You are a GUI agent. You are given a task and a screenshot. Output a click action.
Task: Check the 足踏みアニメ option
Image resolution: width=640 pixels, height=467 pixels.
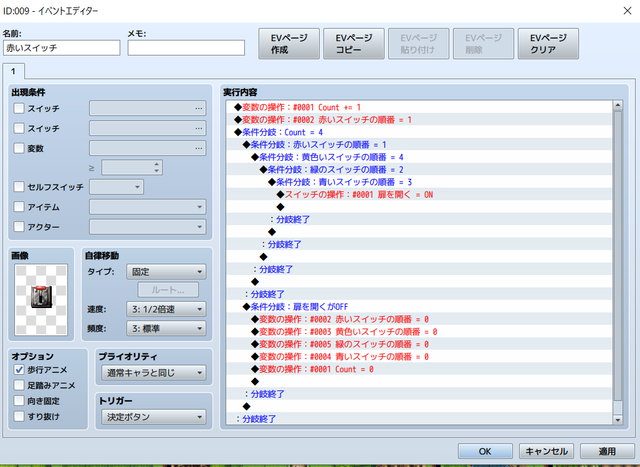(19, 385)
